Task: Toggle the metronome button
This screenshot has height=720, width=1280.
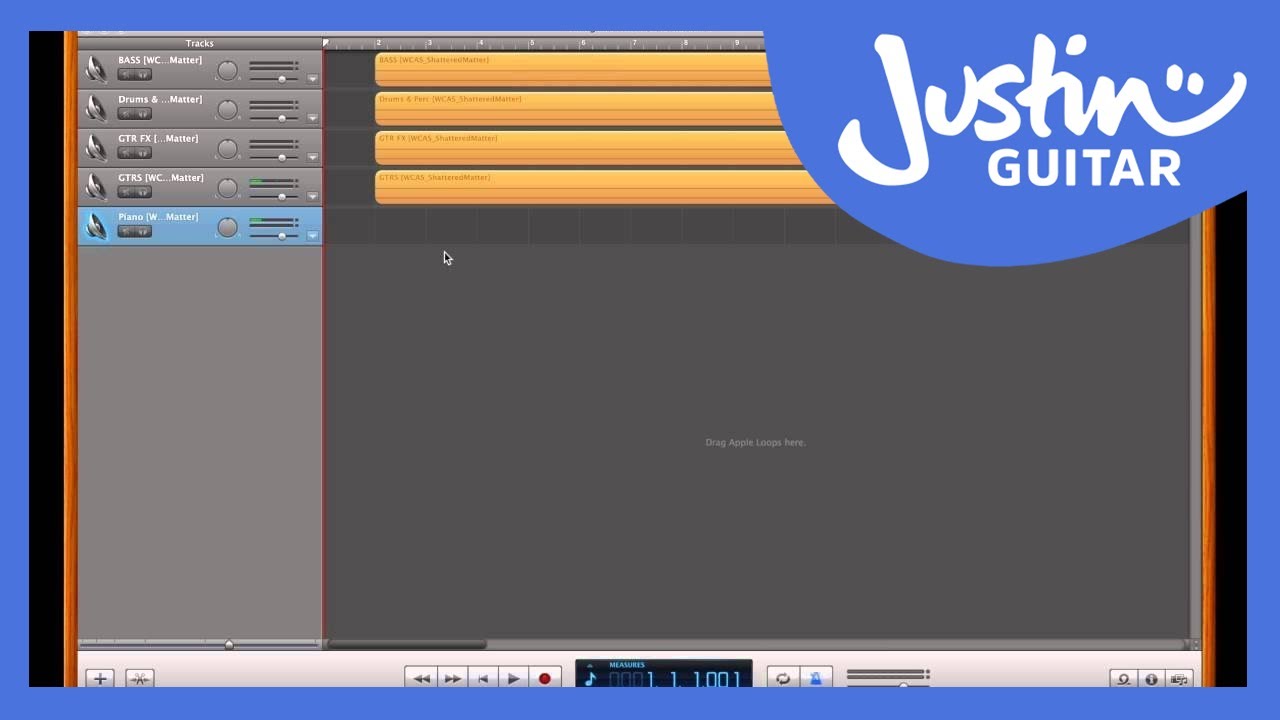Action: click(815, 678)
